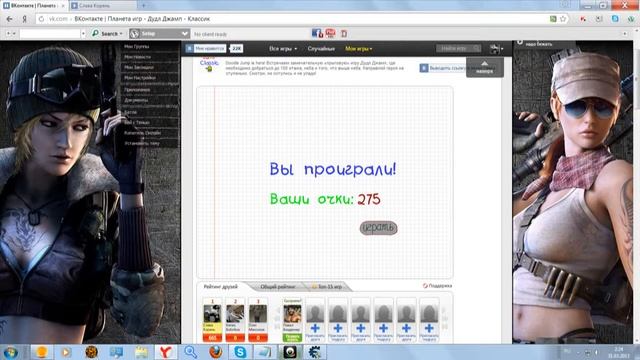The width and height of the screenshot is (640, 360).
Task: Select the 'Случайные' menu item
Action: click(x=321, y=49)
